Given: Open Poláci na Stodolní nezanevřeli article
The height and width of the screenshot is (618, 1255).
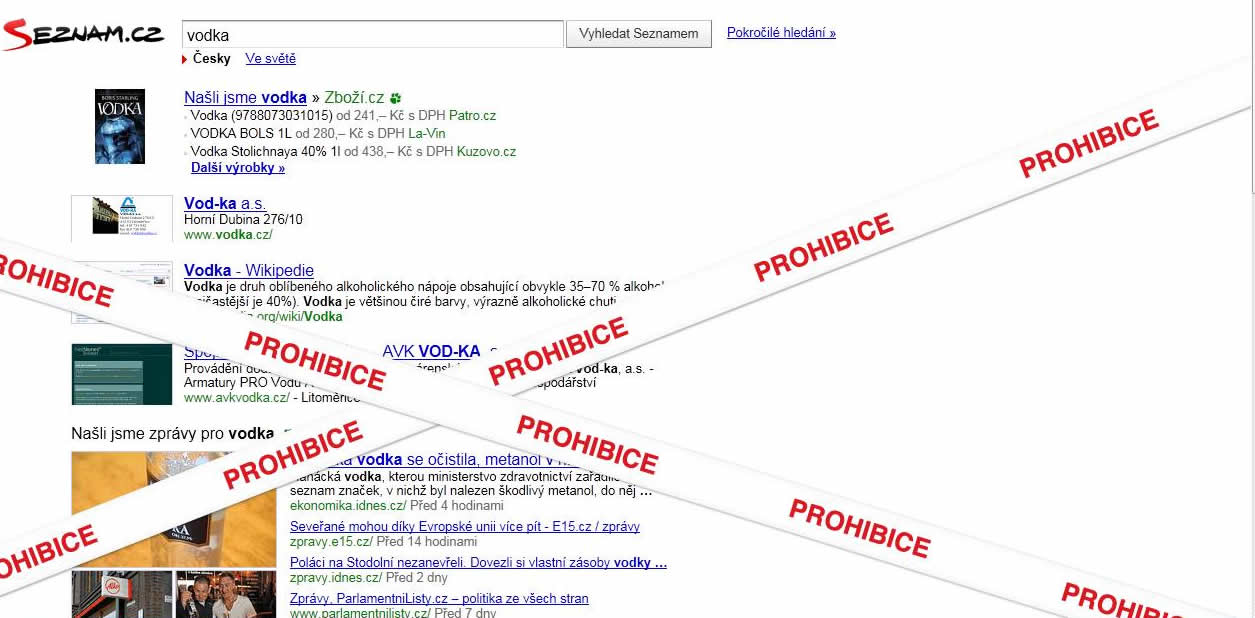Looking at the screenshot, I should click(x=478, y=563).
